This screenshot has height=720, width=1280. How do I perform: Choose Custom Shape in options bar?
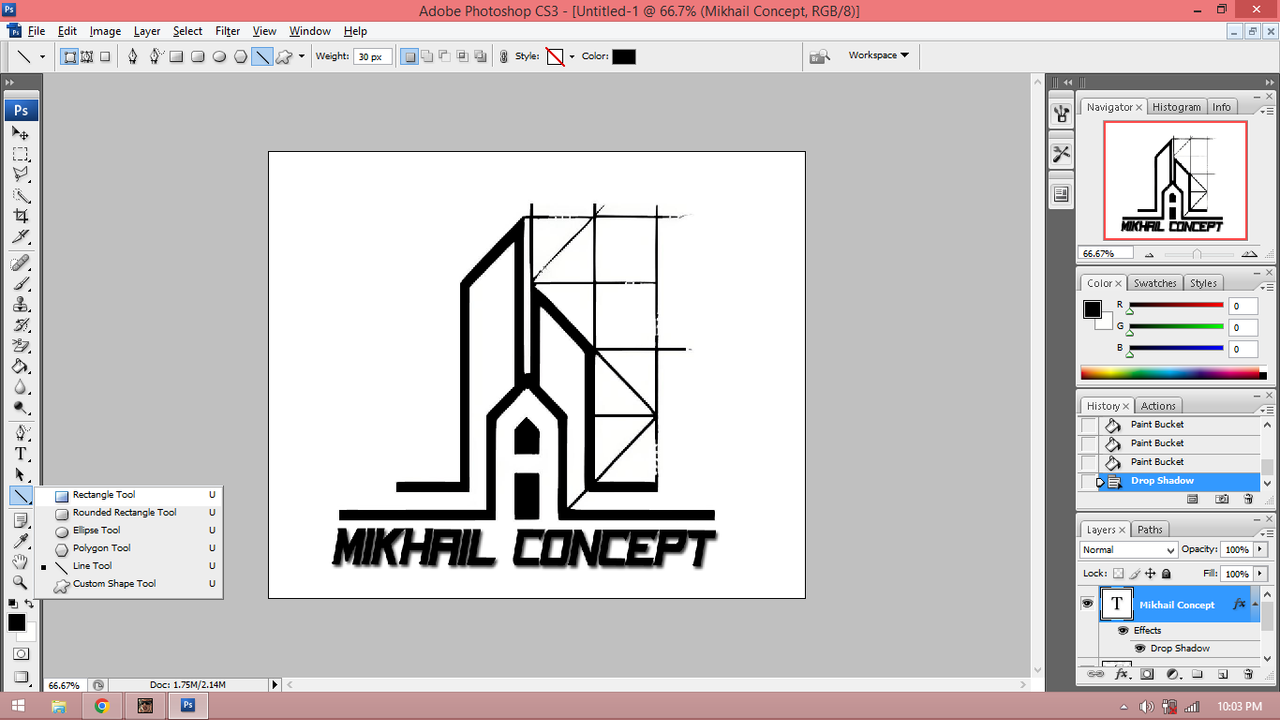[283, 57]
